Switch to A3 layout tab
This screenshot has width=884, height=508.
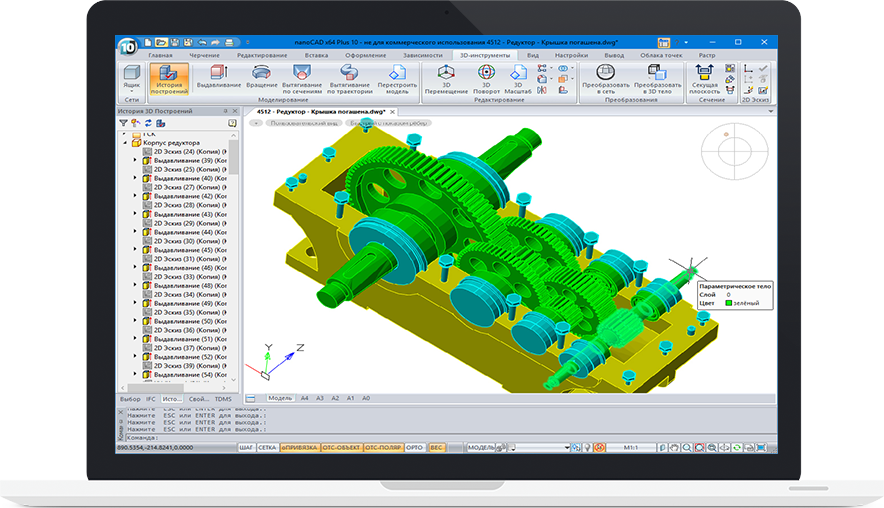point(320,399)
